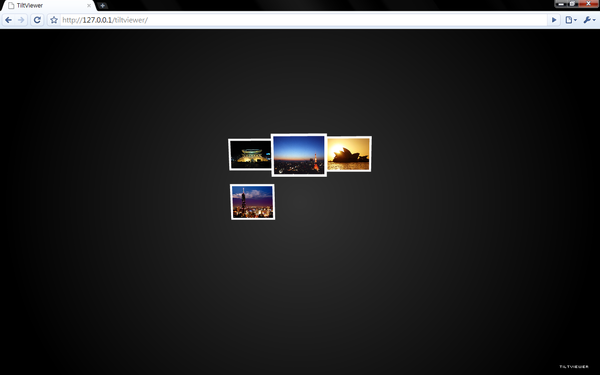Reload the TiltViewer page

click(x=37, y=20)
